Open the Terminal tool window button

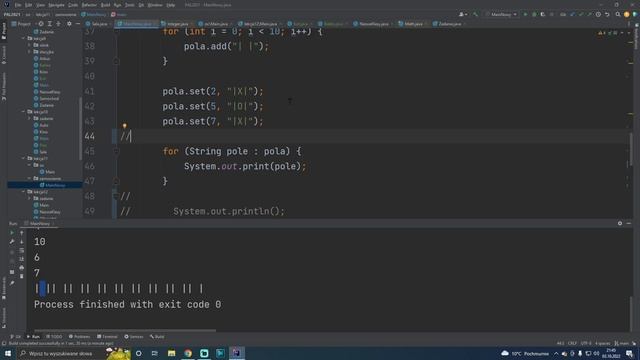pyautogui.click(x=107, y=337)
